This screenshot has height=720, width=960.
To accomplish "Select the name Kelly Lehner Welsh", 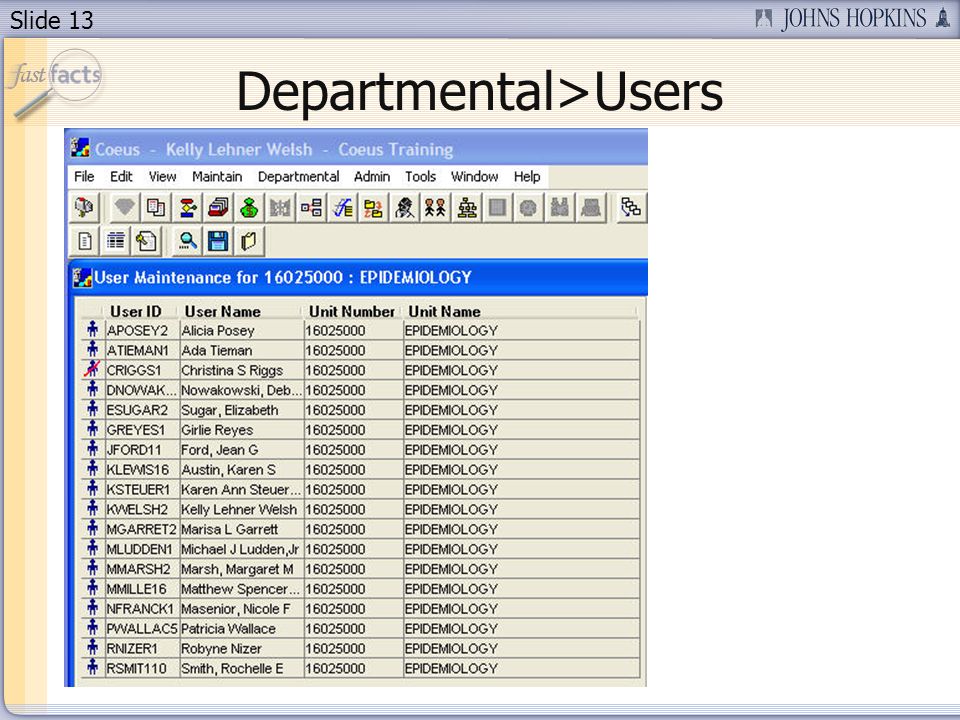I will coord(239,509).
